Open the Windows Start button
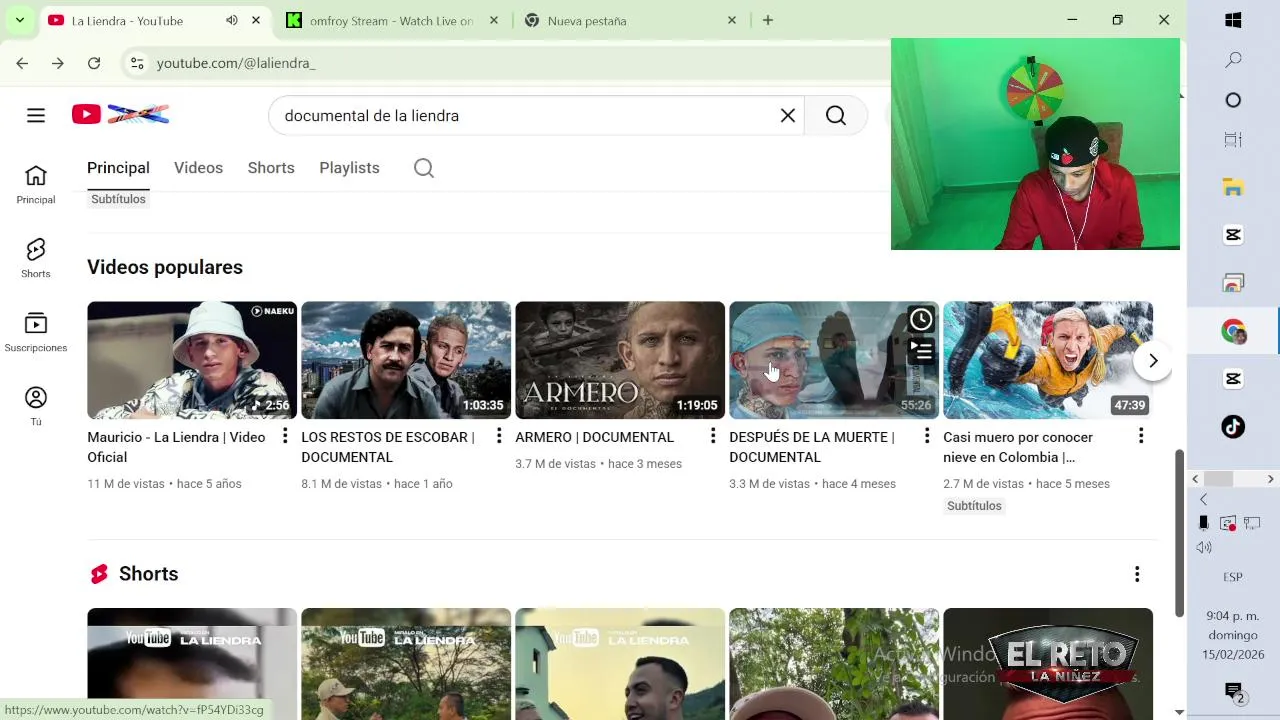Viewport: 1280px width, 720px height. click(1233, 20)
